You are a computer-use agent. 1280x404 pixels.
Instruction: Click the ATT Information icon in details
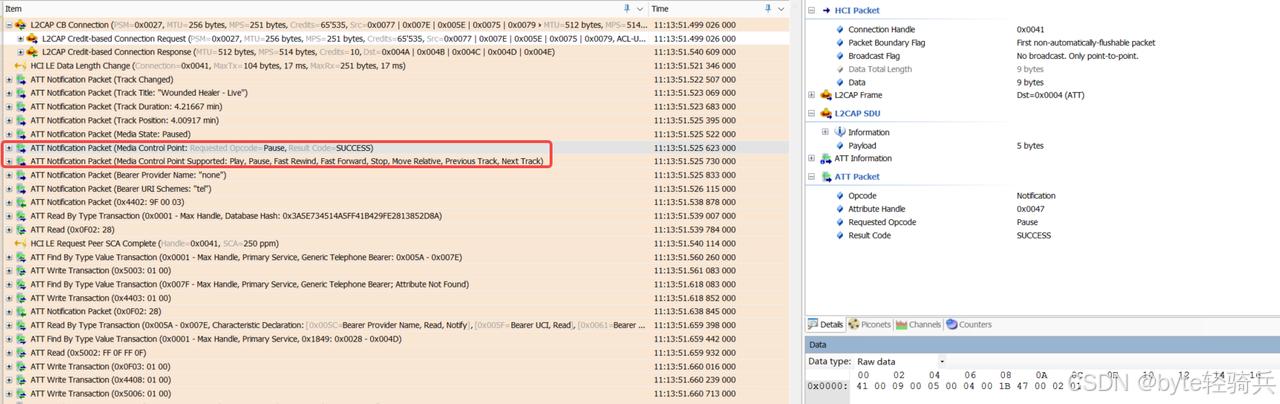point(826,158)
